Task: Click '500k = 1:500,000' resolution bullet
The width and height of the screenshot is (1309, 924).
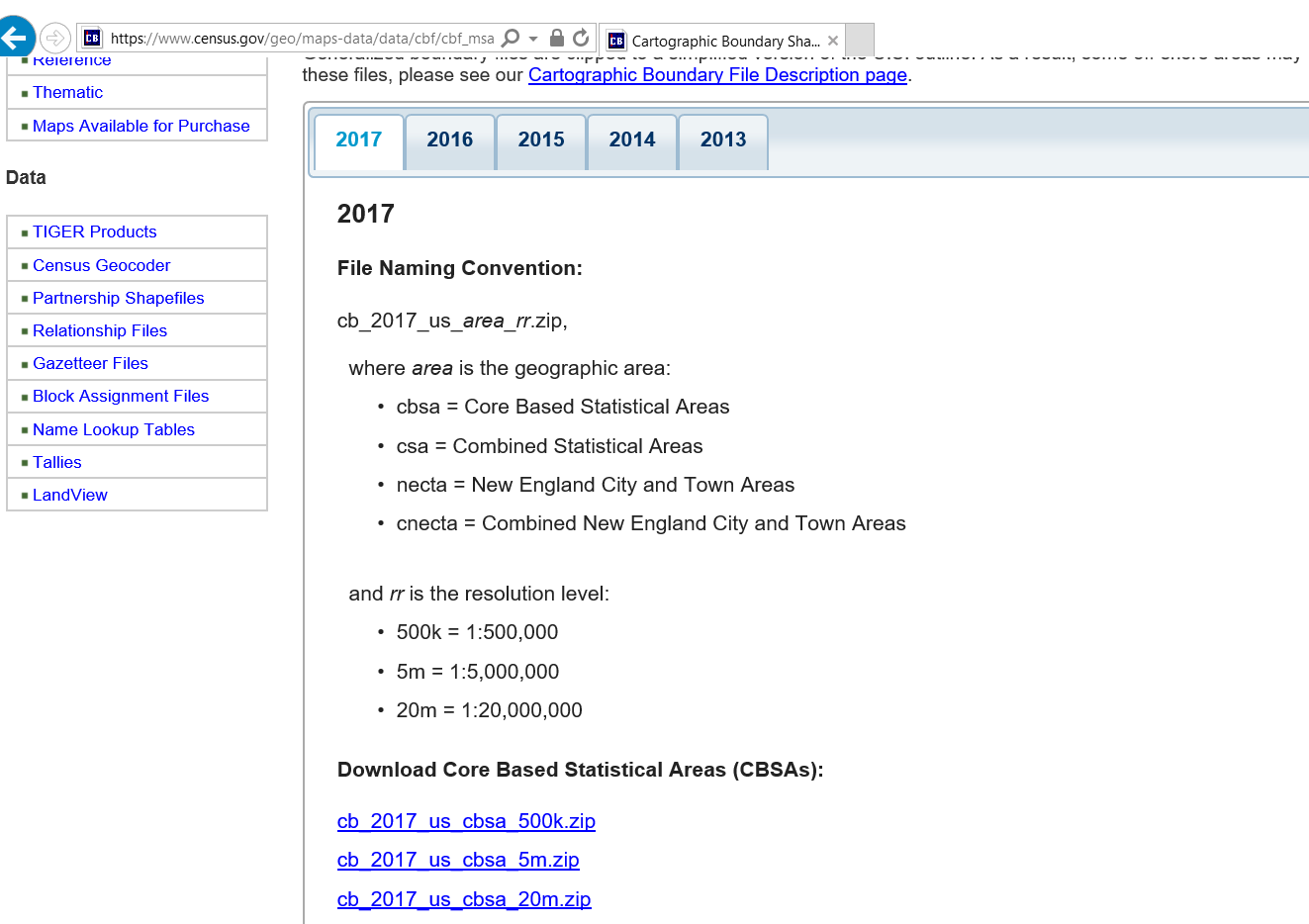Action: [477, 632]
